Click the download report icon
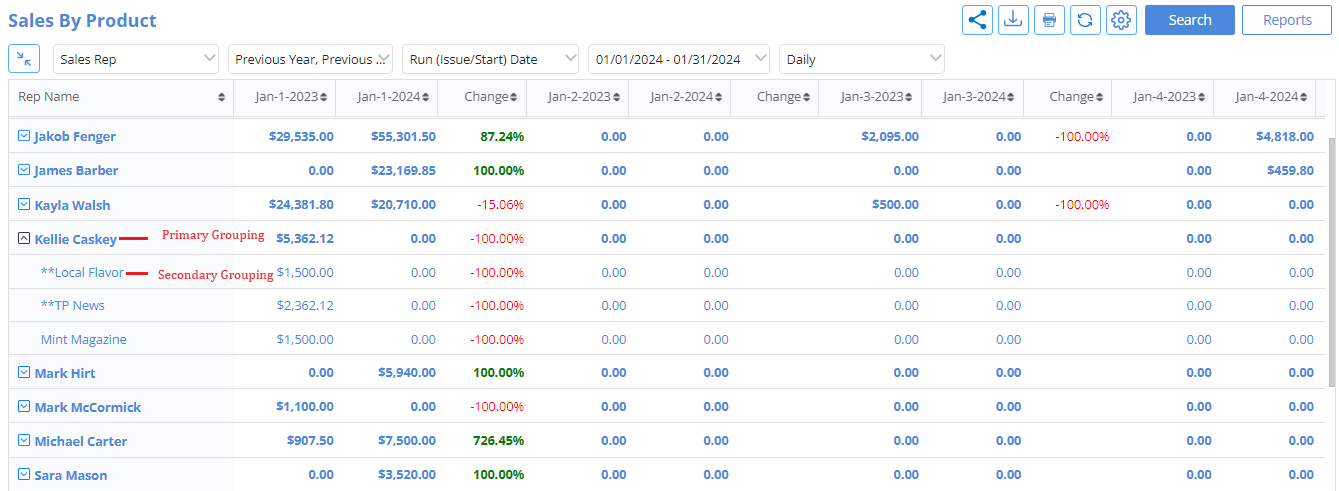 [1013, 20]
